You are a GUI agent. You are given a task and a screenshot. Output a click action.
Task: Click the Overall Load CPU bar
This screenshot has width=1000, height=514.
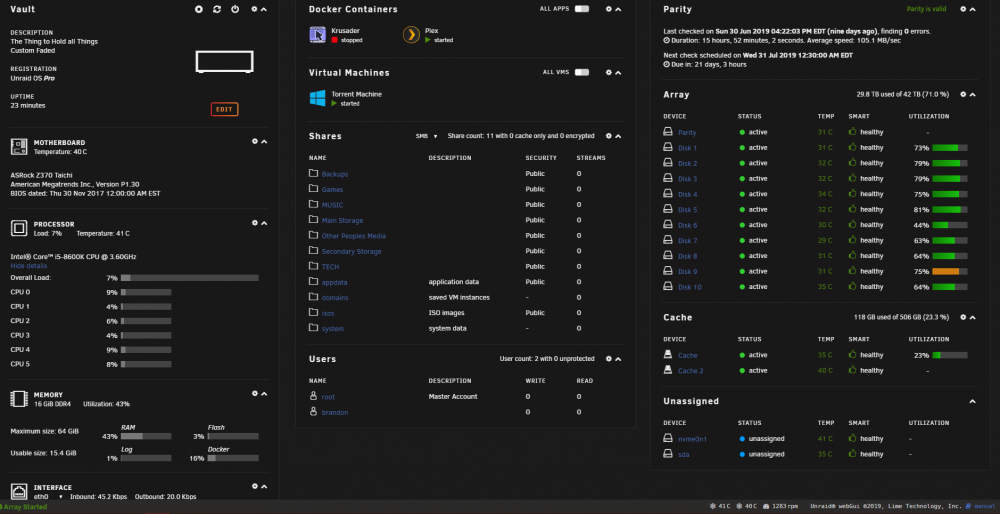click(189, 278)
